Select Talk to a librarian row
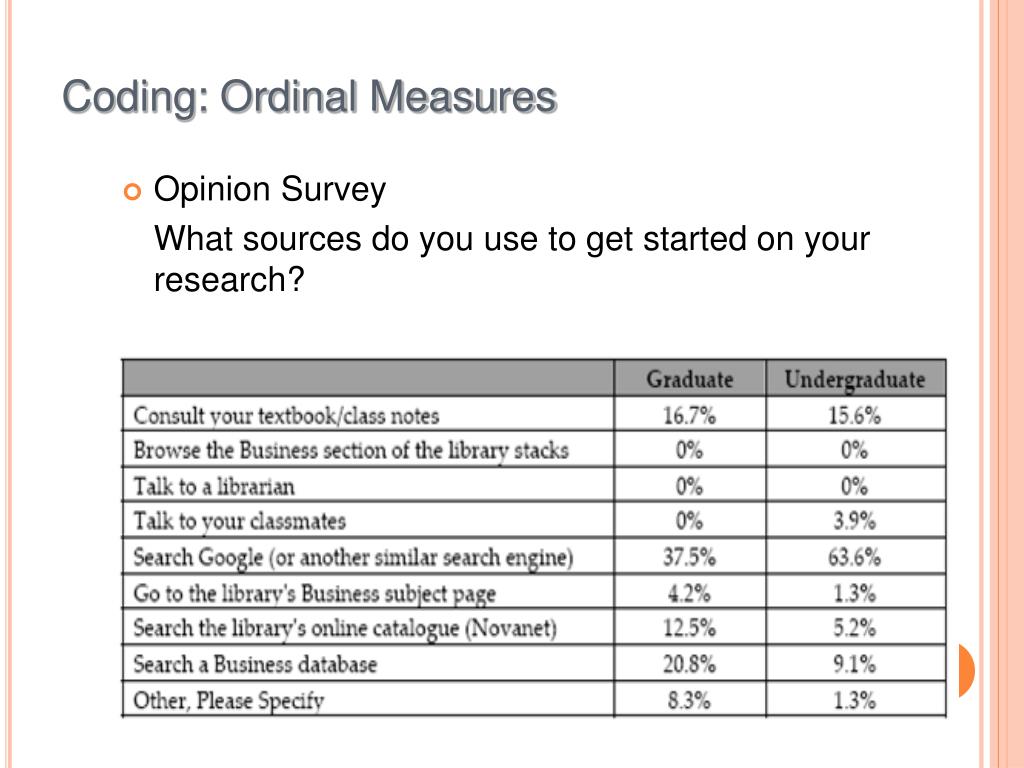 (x=534, y=485)
